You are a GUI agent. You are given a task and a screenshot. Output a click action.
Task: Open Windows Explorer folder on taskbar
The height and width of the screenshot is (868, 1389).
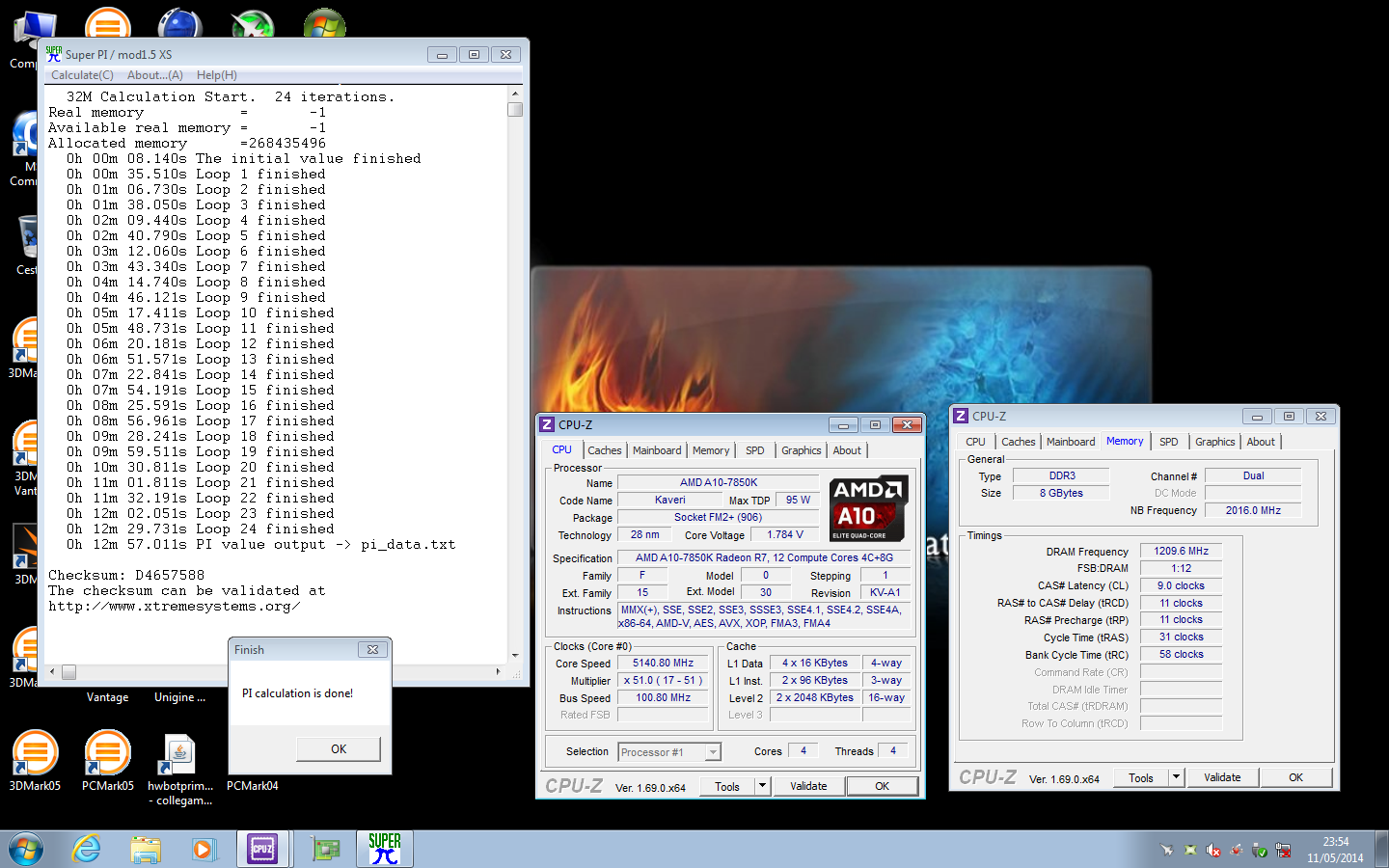(x=146, y=850)
